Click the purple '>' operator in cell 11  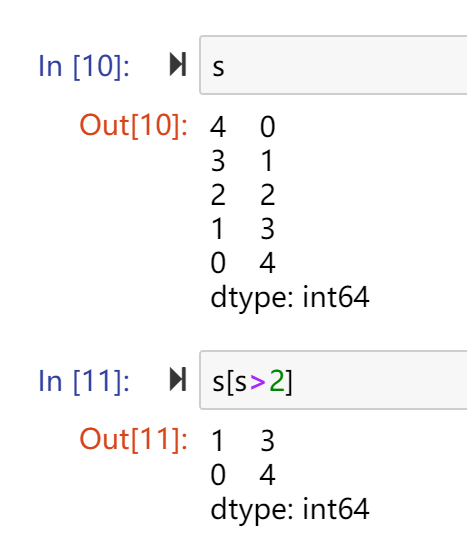(x=258, y=382)
